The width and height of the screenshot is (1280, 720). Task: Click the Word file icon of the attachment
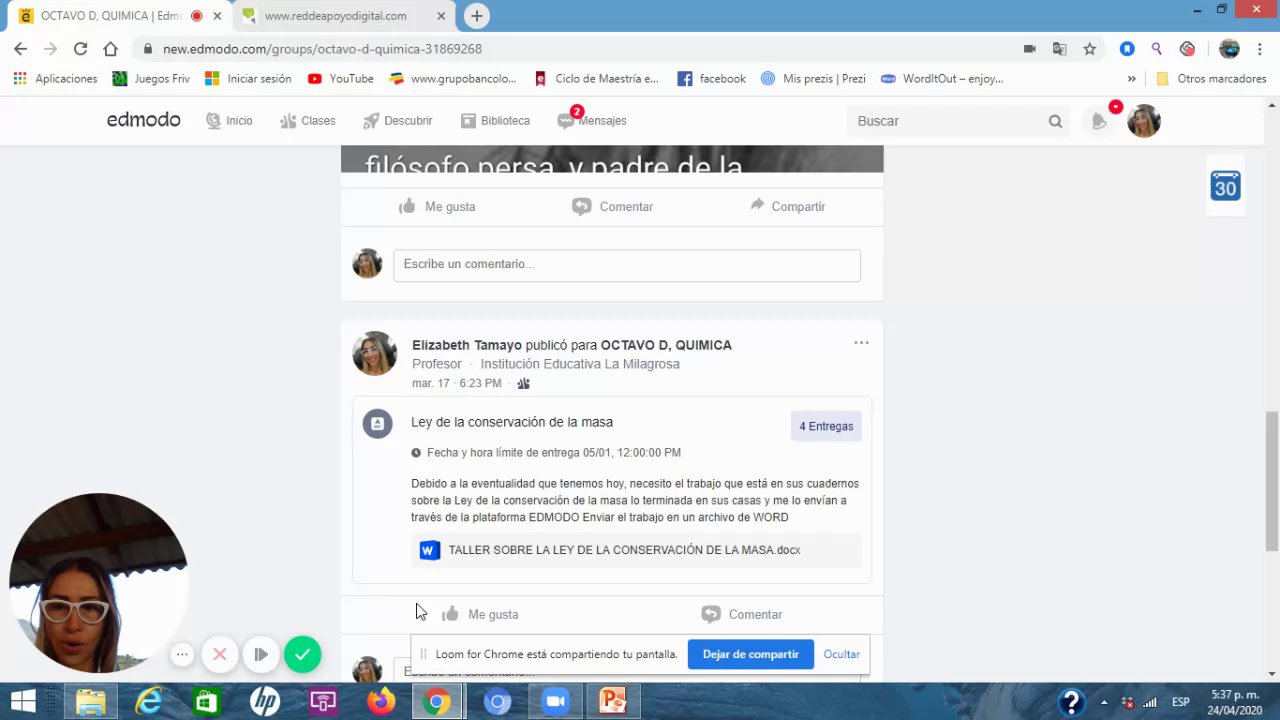coord(429,550)
